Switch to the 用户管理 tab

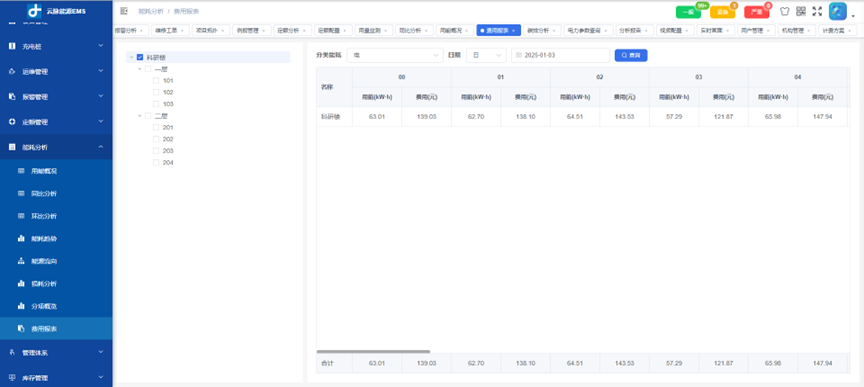pos(755,31)
